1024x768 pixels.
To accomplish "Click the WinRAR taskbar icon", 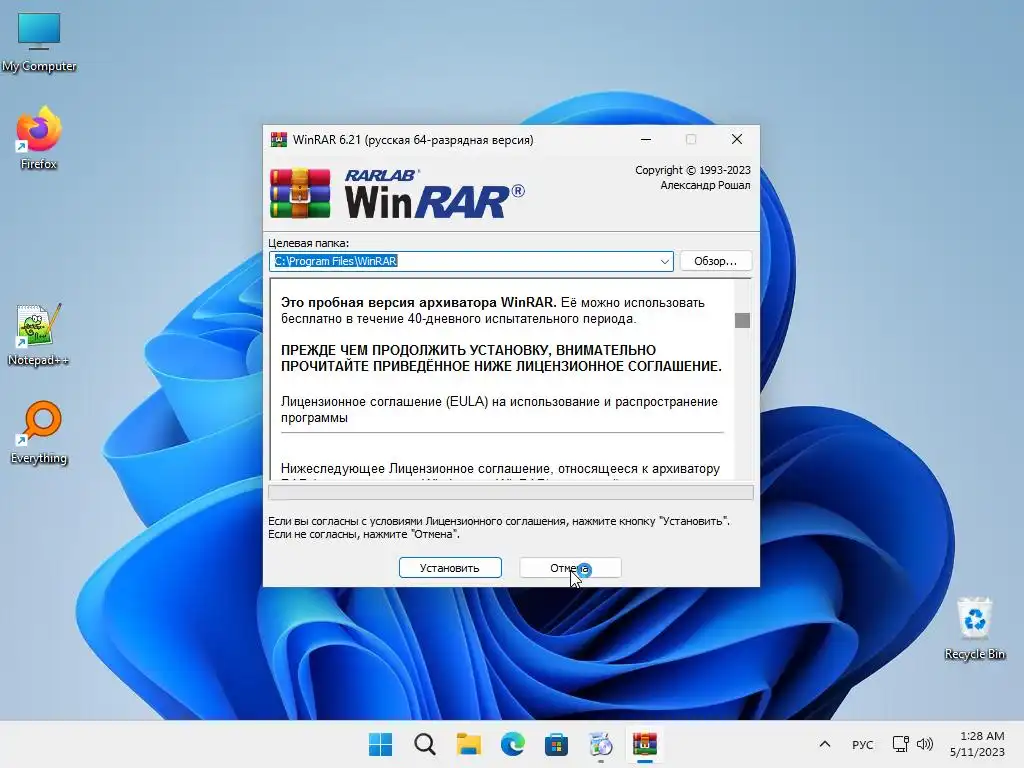I will [645, 744].
